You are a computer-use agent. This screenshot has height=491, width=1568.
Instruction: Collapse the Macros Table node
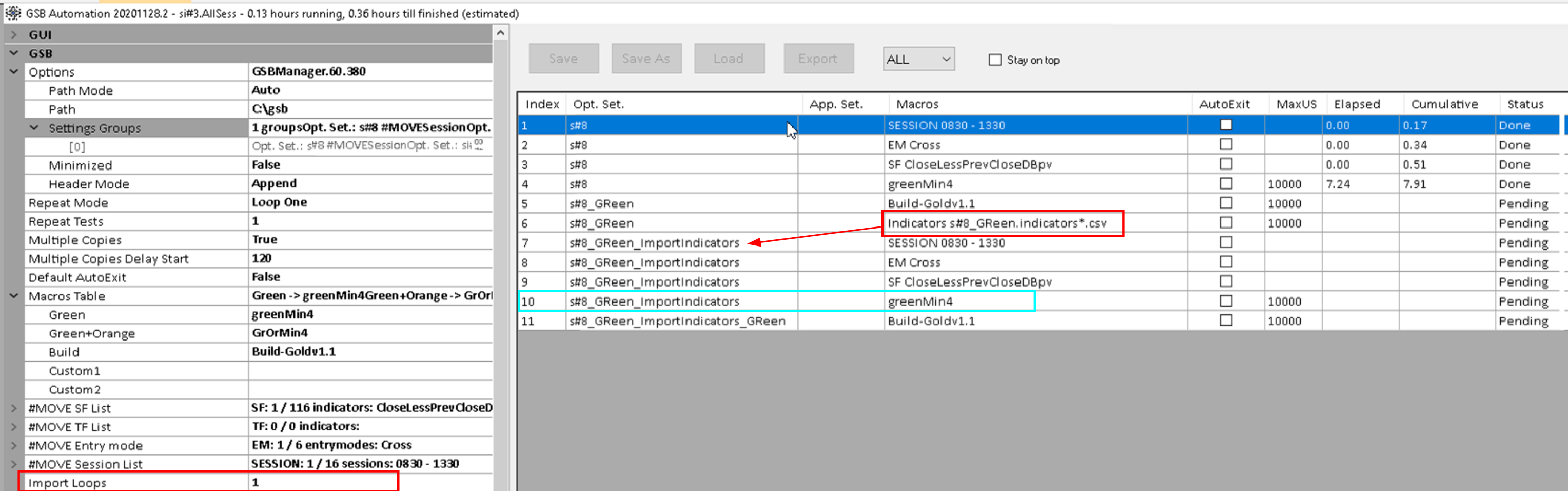[13, 296]
